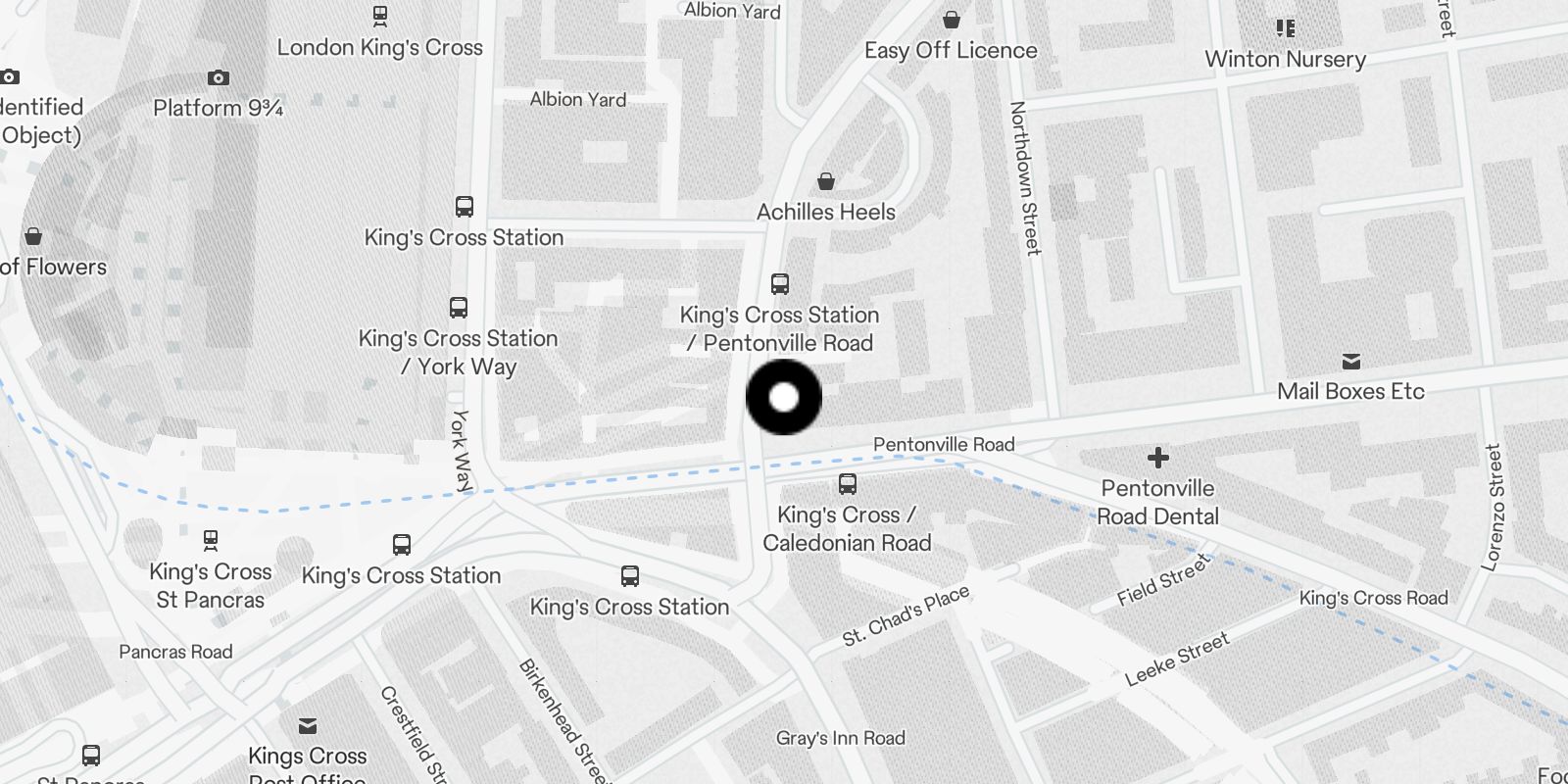This screenshot has width=1568, height=784.
Task: Select the Northdown Street label
Action: pos(1024,178)
